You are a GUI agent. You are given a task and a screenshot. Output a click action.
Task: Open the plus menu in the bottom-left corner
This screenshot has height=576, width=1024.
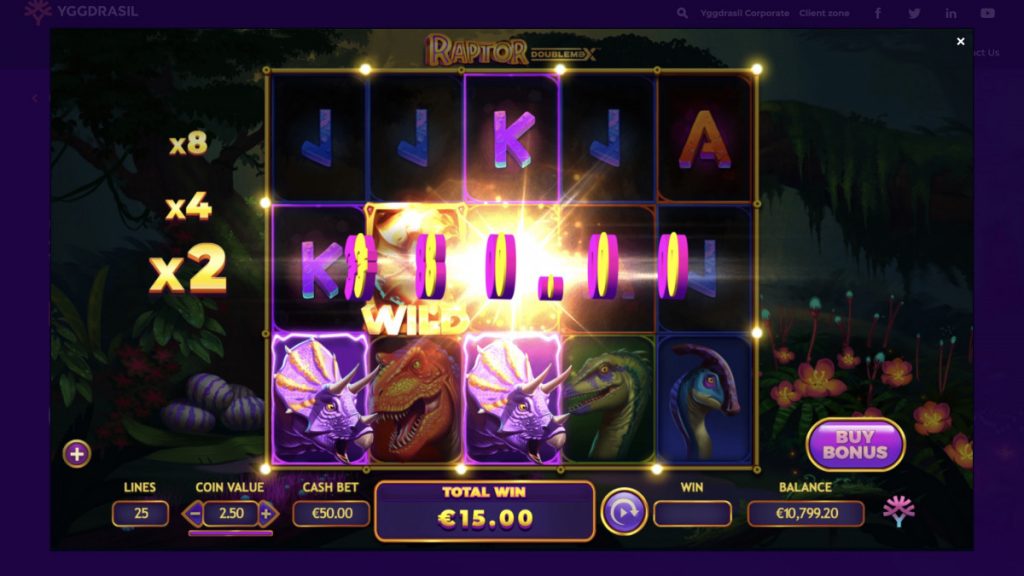tap(77, 453)
